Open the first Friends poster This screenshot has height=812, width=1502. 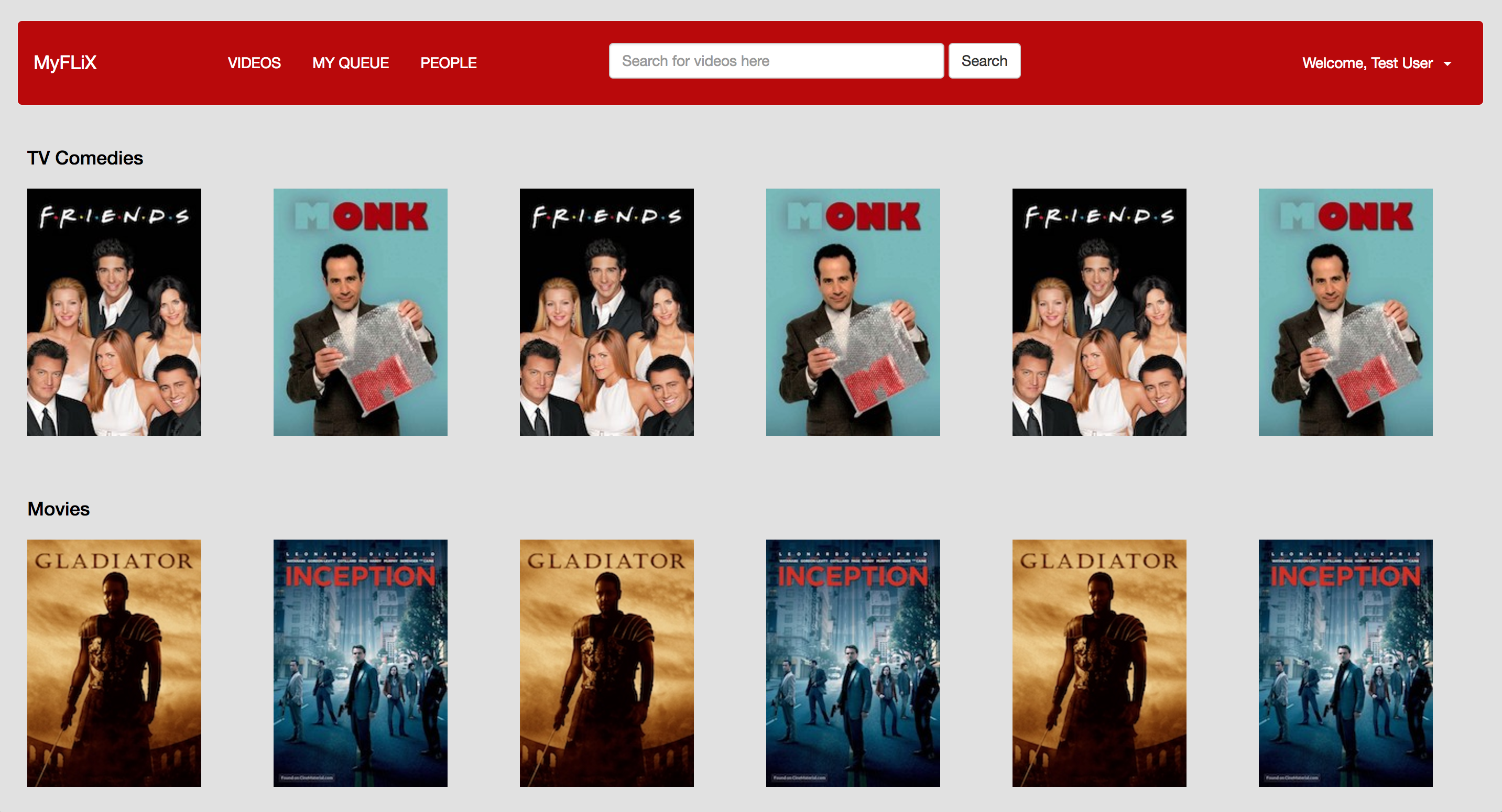click(x=114, y=312)
